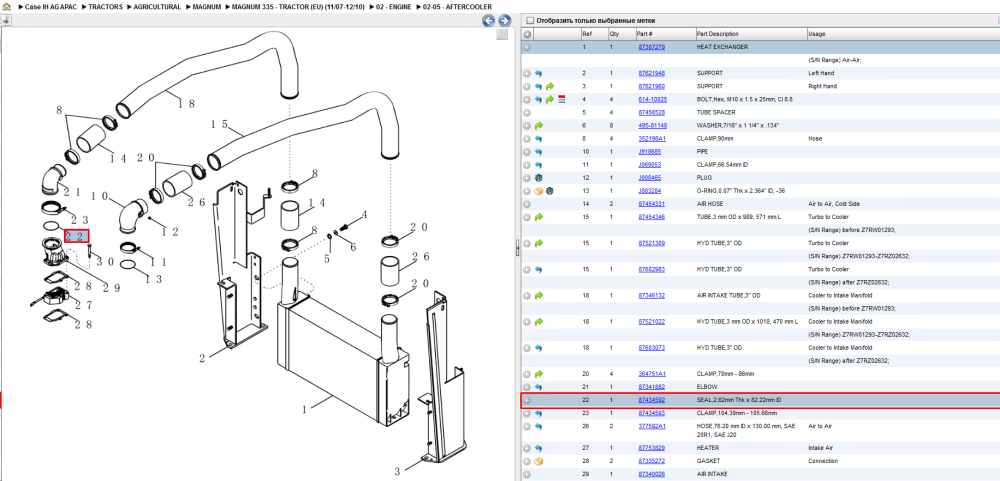Image resolution: width=1000 pixels, height=481 pixels.
Task: Select the HEAT EXCHANGER row circle button
Action: [527, 47]
